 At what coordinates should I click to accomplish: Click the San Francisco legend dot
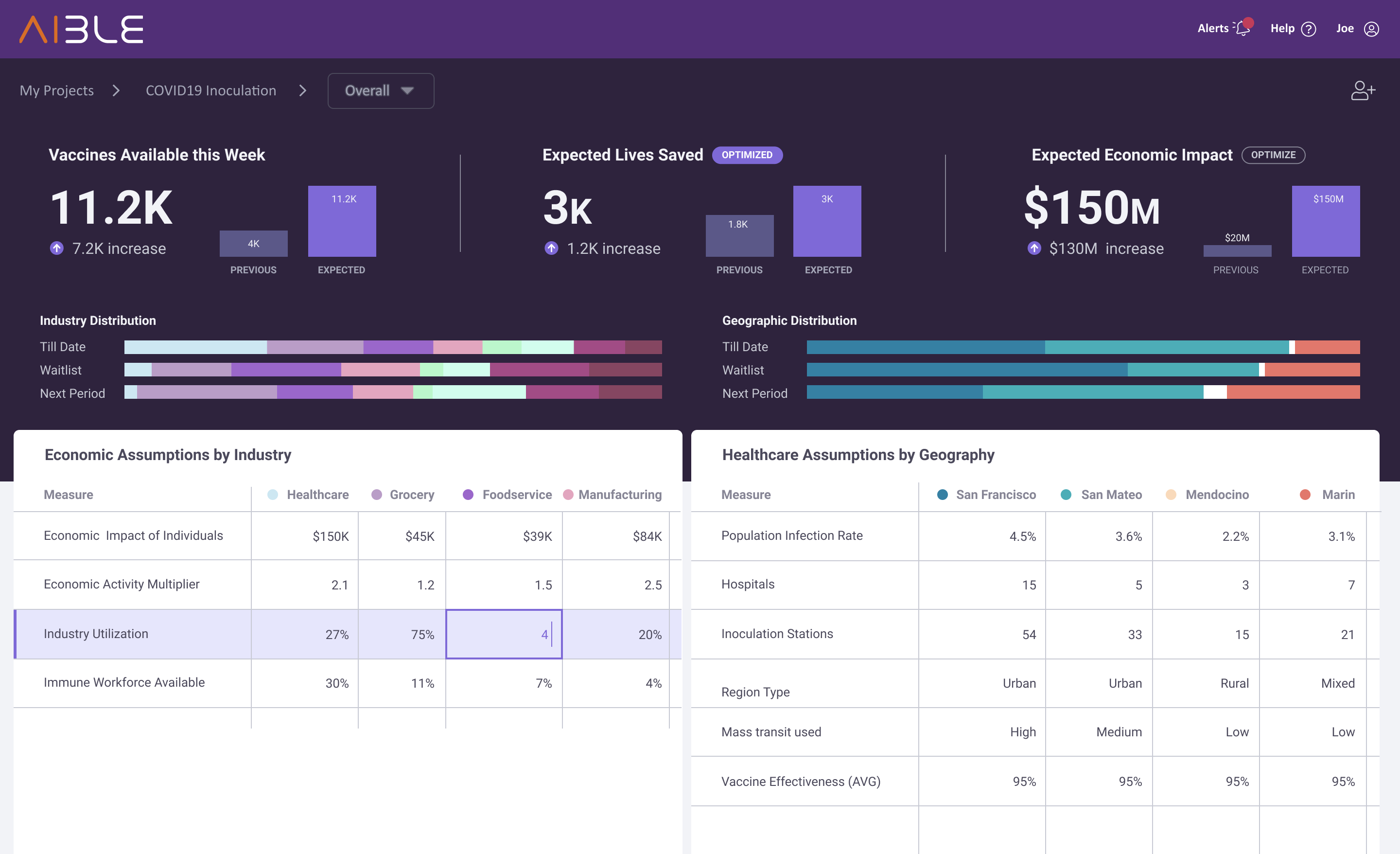click(943, 495)
